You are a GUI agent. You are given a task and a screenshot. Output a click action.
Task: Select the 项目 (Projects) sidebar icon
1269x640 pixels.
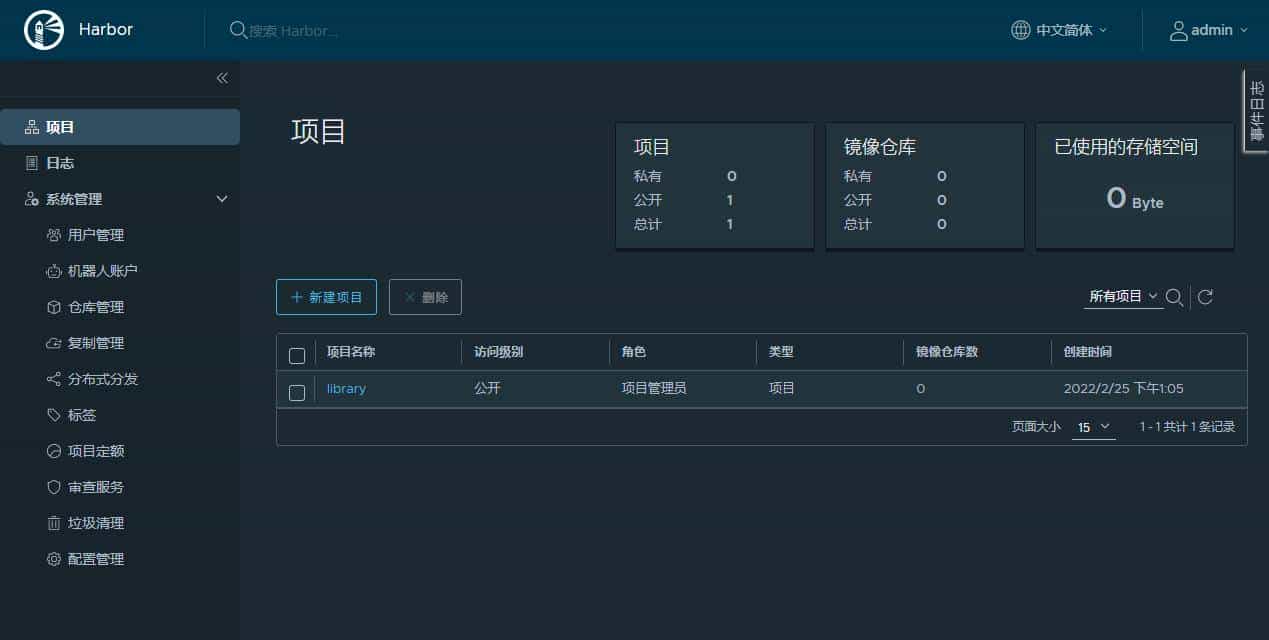pos(32,126)
